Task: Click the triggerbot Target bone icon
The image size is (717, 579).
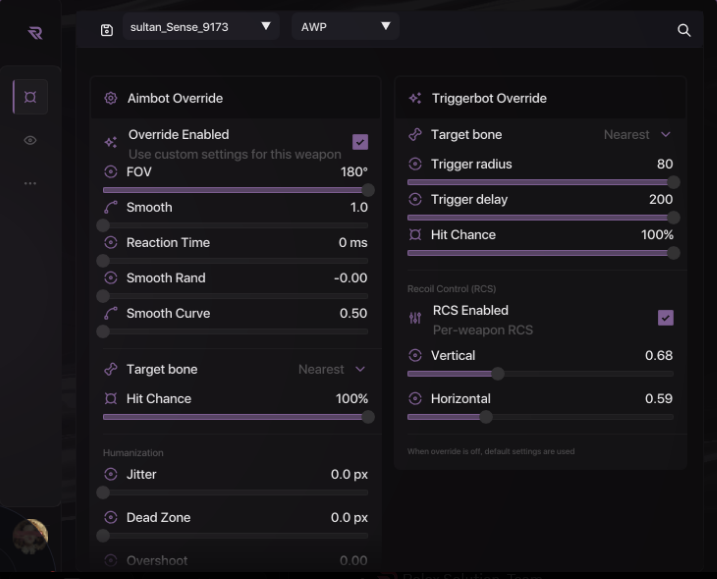Action: [415, 134]
